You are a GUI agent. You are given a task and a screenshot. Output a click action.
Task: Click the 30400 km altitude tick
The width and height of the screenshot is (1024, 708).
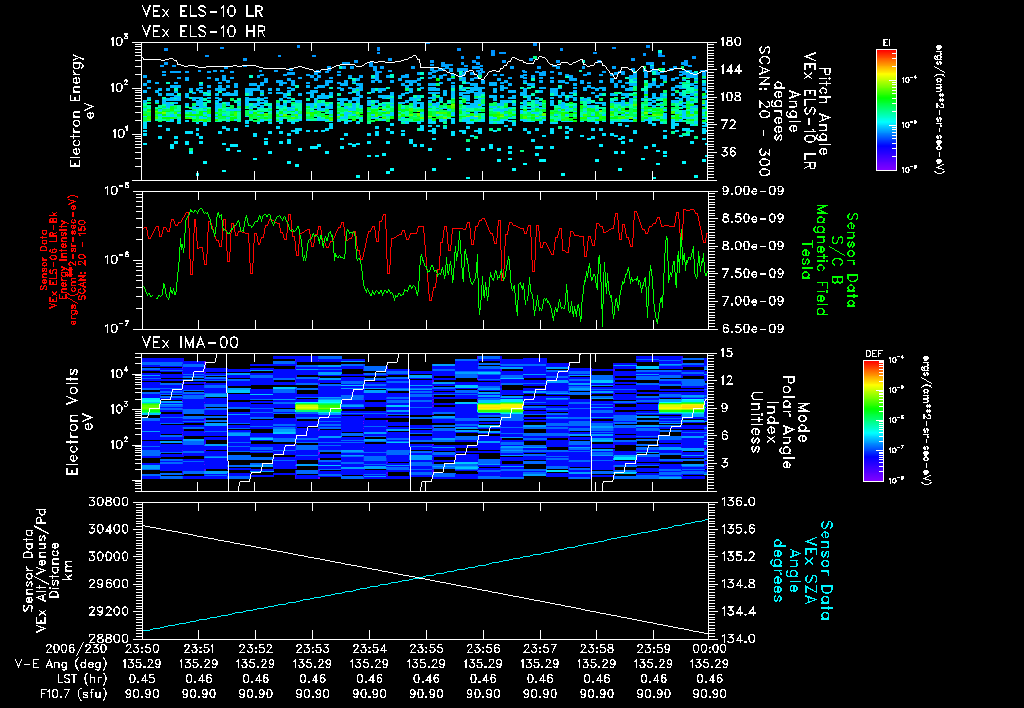pyautogui.click(x=107, y=529)
